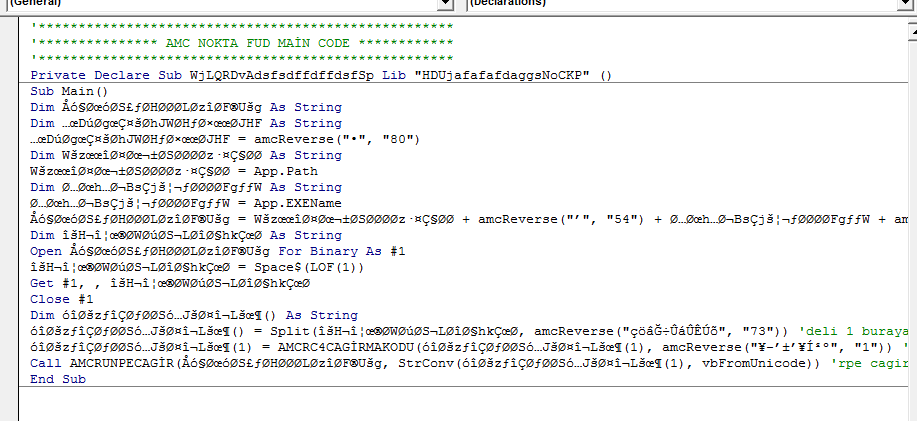Click the 'vbFromUnicode' constant
This screenshot has width=917, height=421.
(x=753, y=363)
